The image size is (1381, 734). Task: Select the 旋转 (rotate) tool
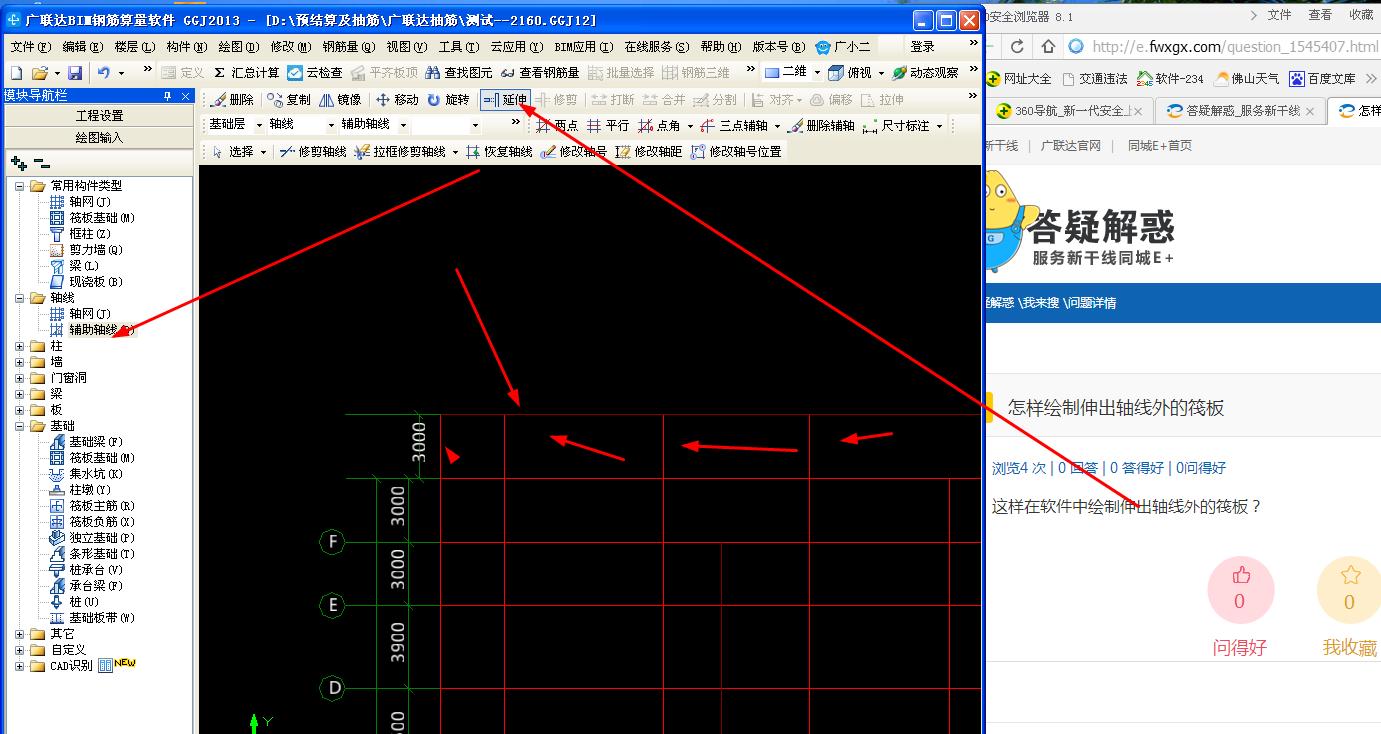pyautogui.click(x=447, y=99)
